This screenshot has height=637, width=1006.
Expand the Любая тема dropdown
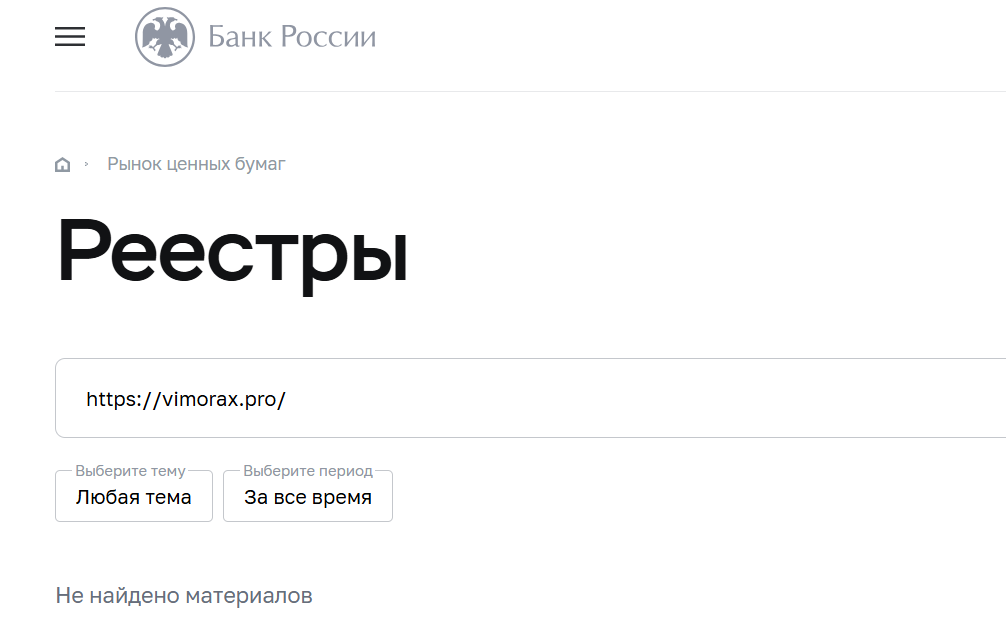[134, 497]
